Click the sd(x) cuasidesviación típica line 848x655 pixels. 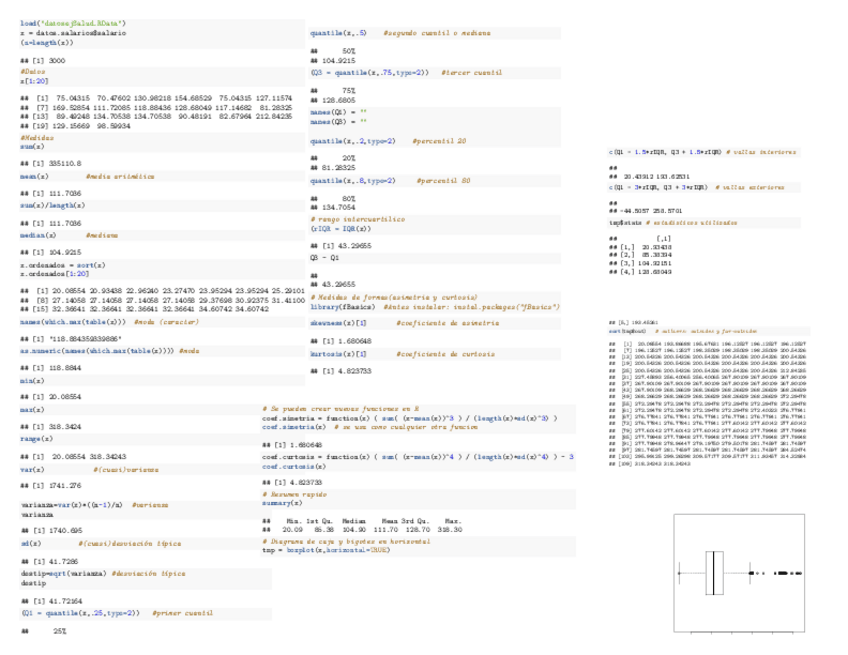tap(93, 543)
